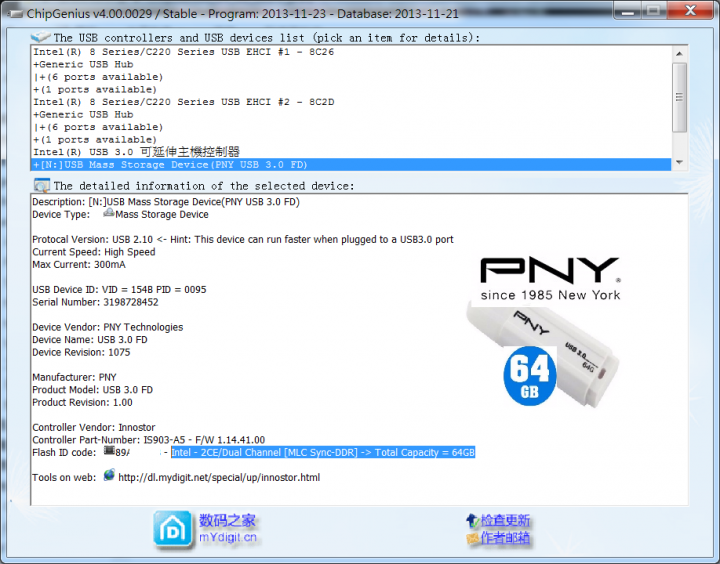Click the check update arrow icon
Viewport: 720px width, 564px height.
pyautogui.click(x=472, y=520)
